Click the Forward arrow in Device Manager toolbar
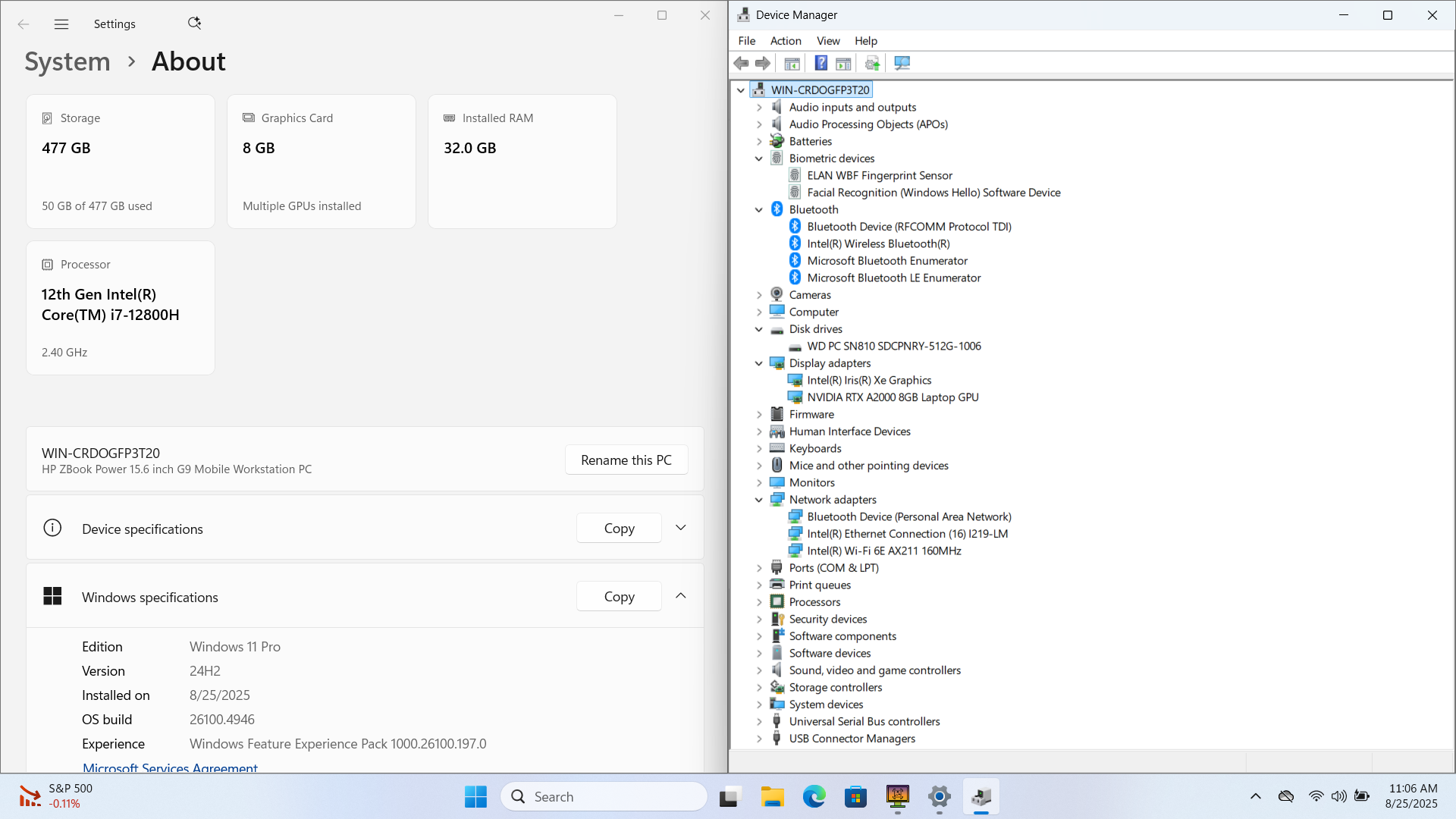 click(x=763, y=63)
